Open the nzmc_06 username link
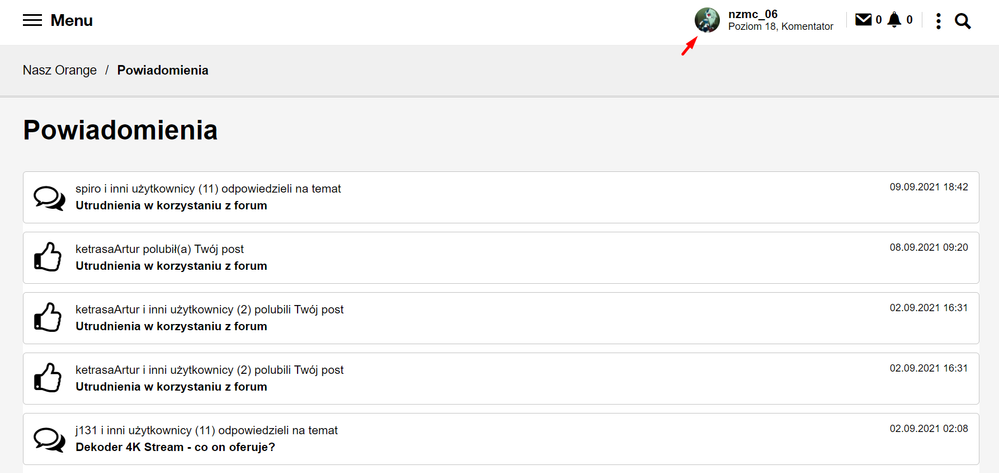 tap(753, 14)
